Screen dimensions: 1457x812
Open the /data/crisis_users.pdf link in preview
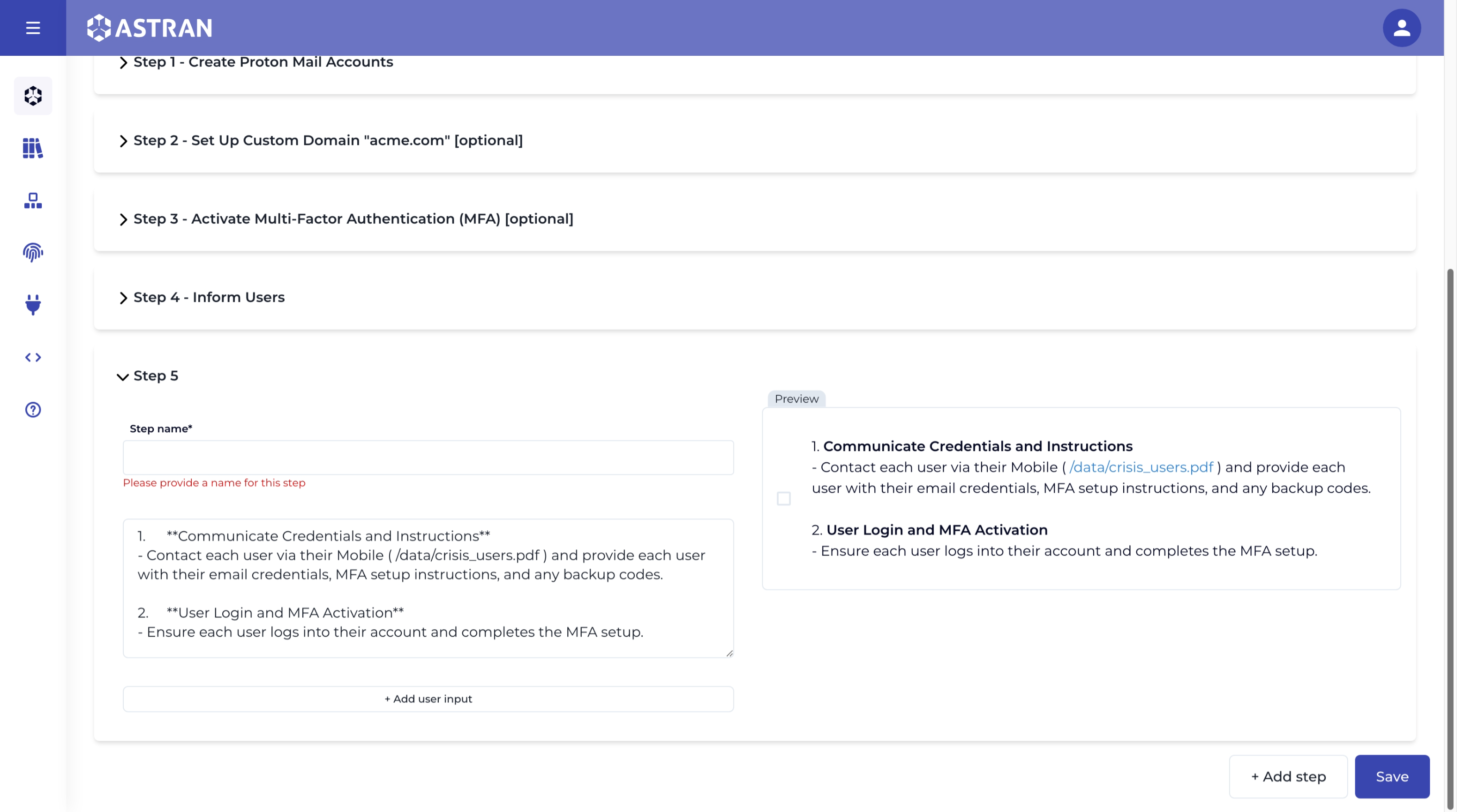coord(1141,467)
